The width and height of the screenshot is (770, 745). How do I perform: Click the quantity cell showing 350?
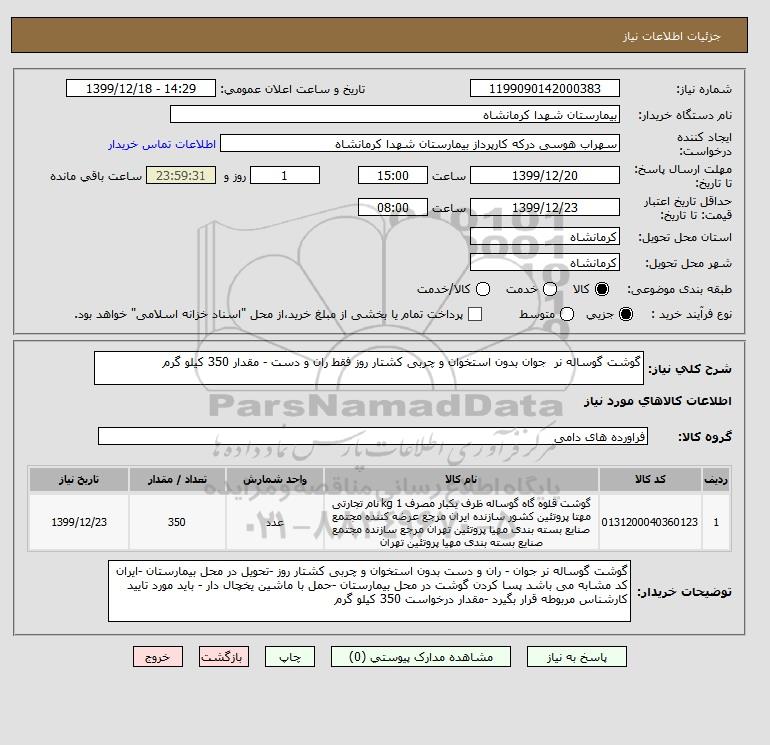(x=177, y=522)
